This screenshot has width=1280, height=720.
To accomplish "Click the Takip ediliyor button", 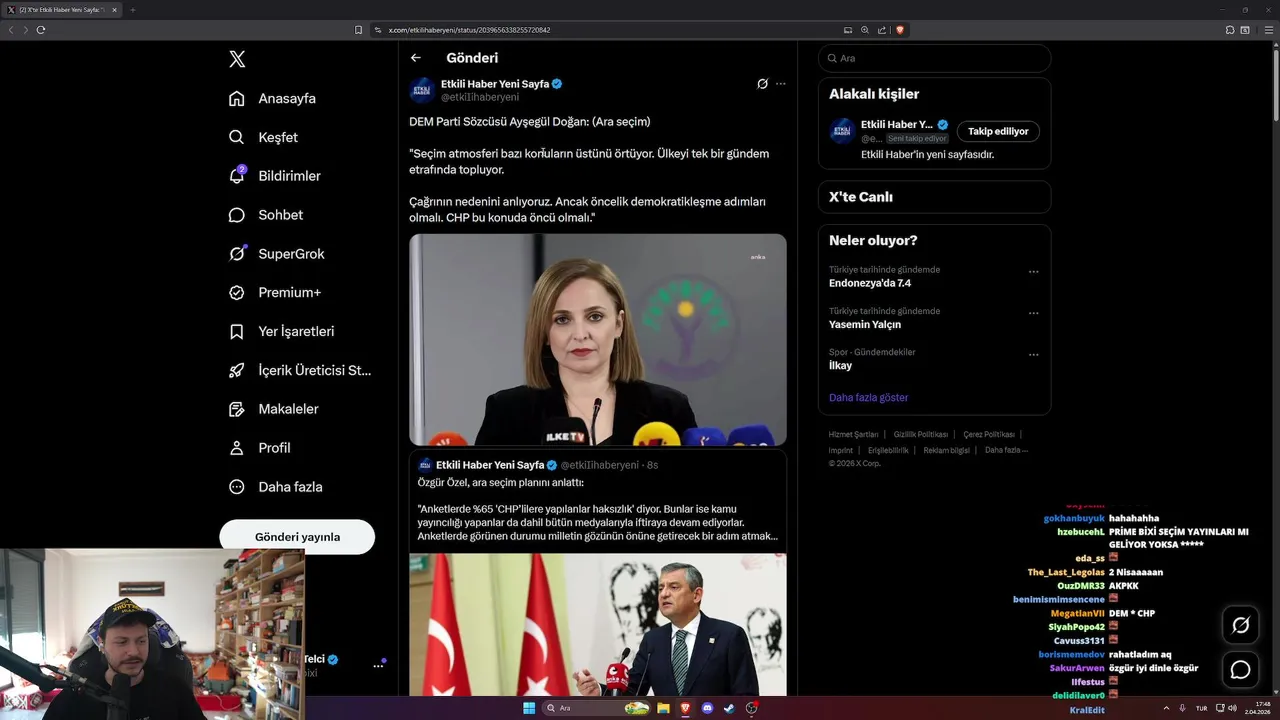I will pyautogui.click(x=998, y=131).
